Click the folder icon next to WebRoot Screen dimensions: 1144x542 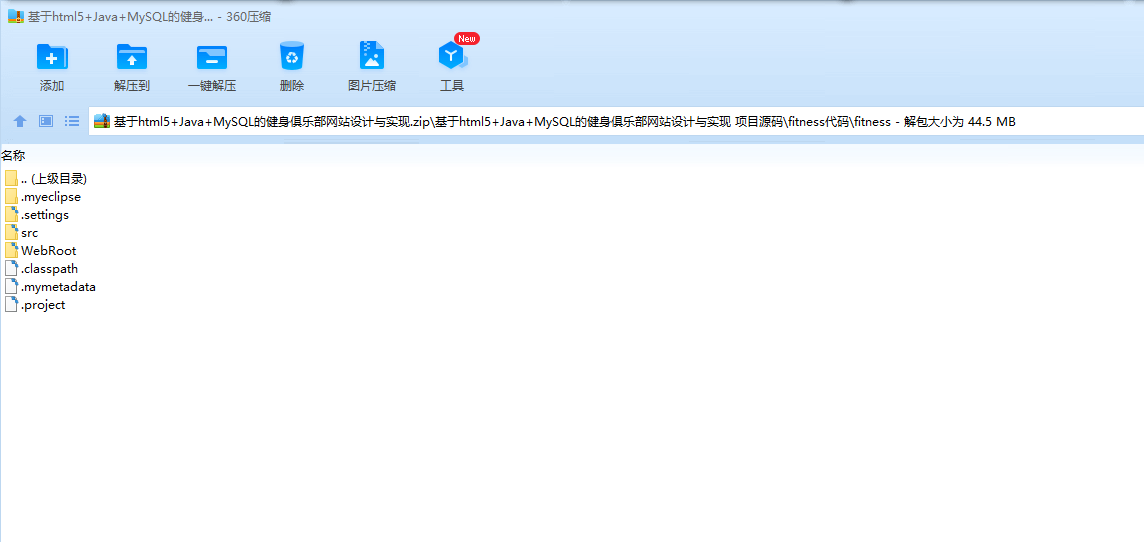[11, 251]
